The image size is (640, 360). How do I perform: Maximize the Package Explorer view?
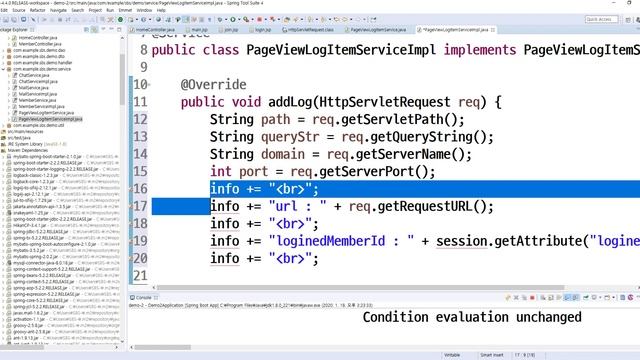[x=119, y=29]
